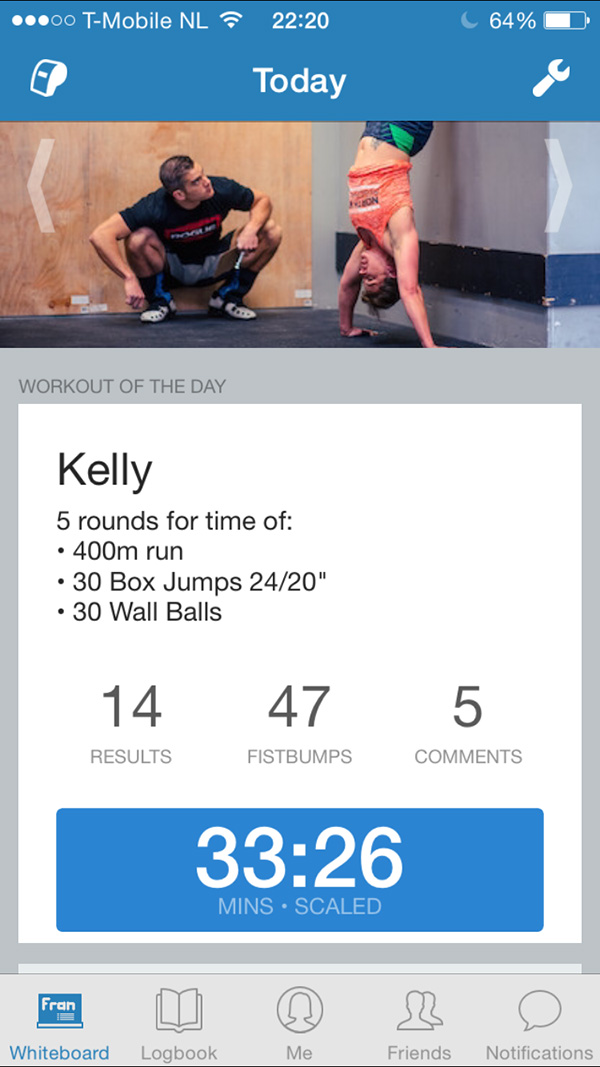This screenshot has height=1067, width=600.
Task: Open the Me profile tab
Action: [x=299, y=1021]
